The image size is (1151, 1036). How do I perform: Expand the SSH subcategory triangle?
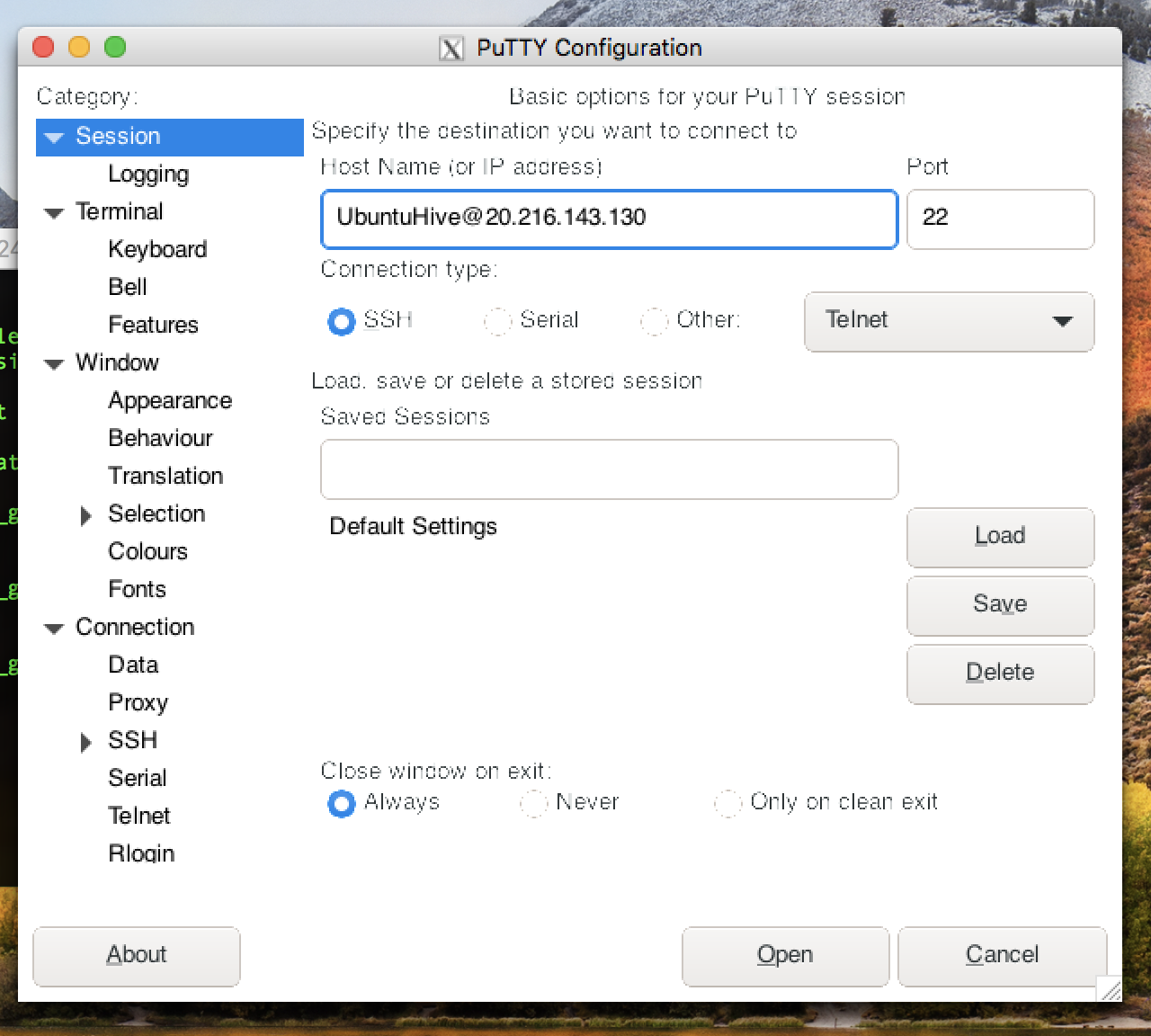85,742
